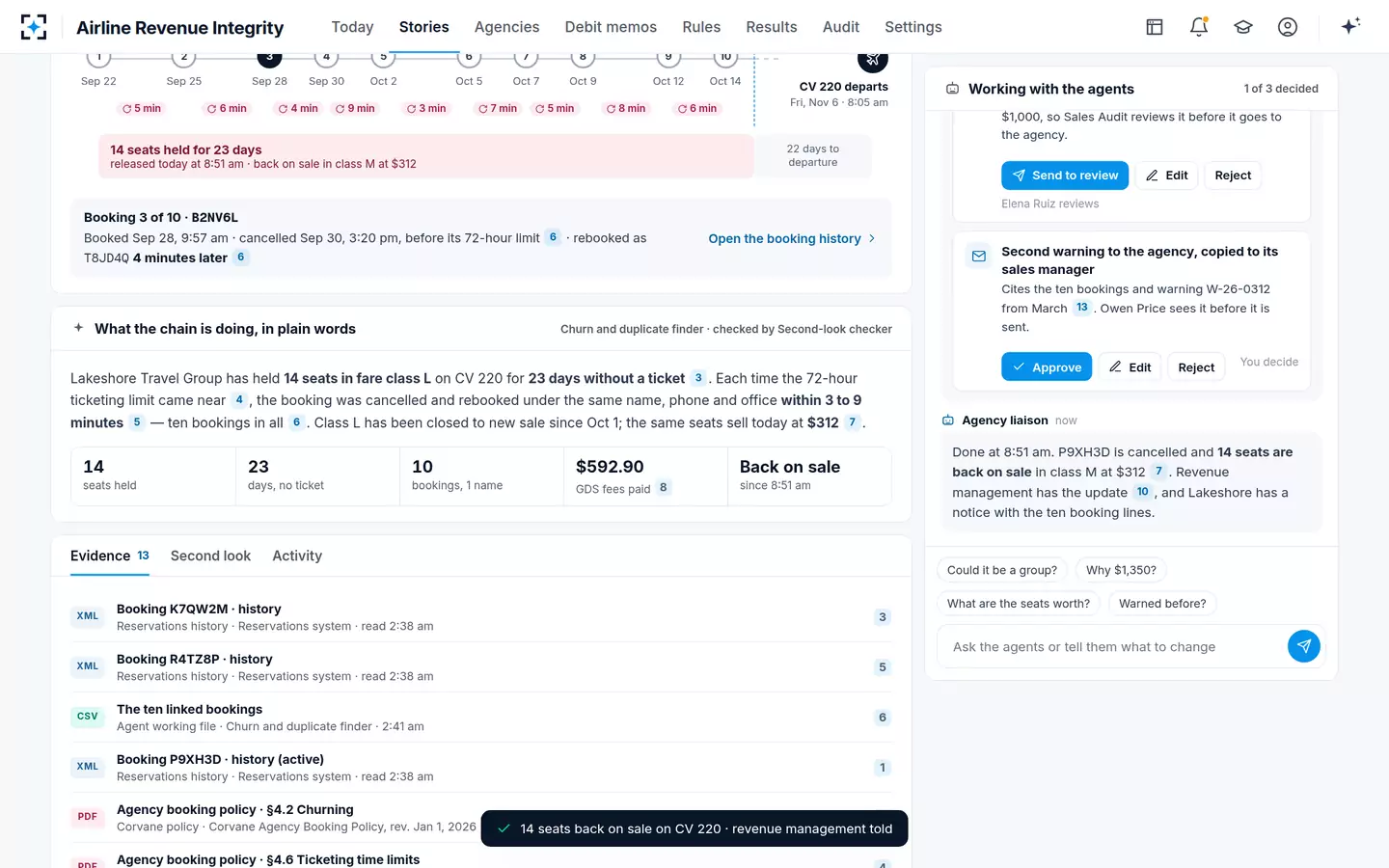Click the Agency liaison bot icon
The width and height of the screenshot is (1389, 868).
tap(947, 420)
